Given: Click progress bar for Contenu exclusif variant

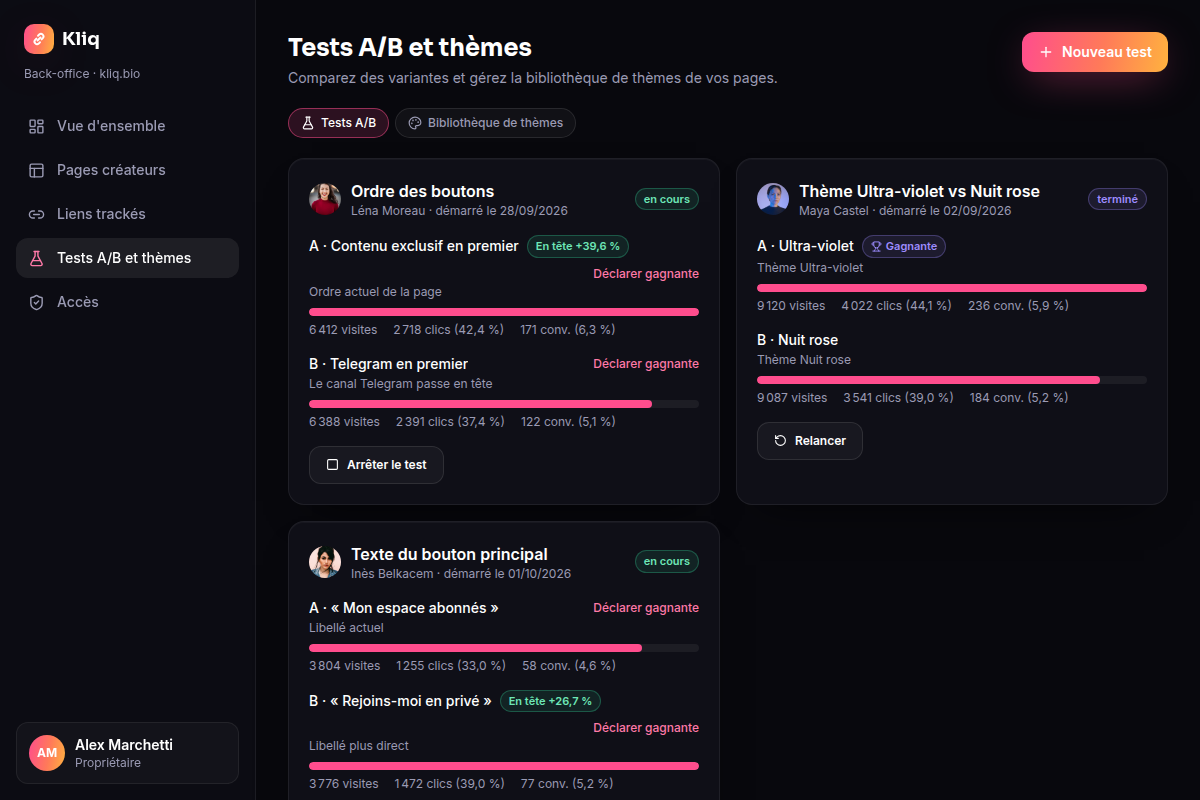Looking at the screenshot, I should pos(504,312).
